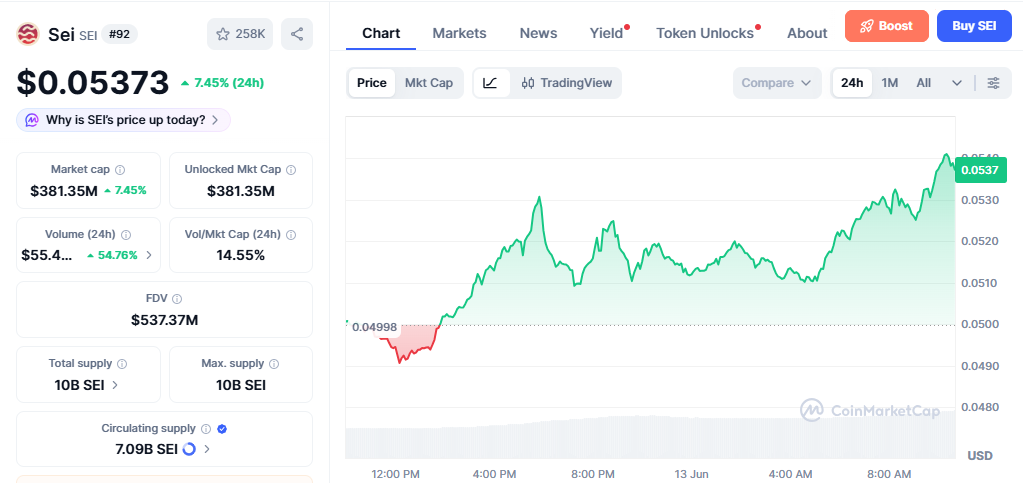This screenshot has width=1023, height=483.
Task: Click Max. supply 10B SEI value
Action: [241, 385]
